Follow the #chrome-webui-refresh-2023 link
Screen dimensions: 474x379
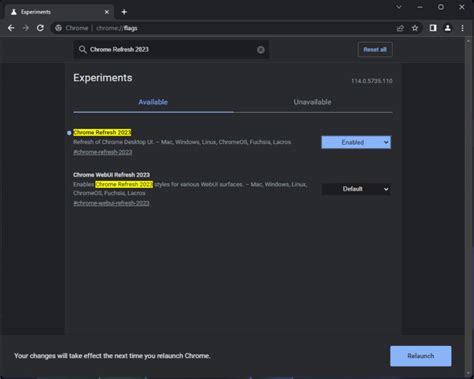pyautogui.click(x=111, y=203)
